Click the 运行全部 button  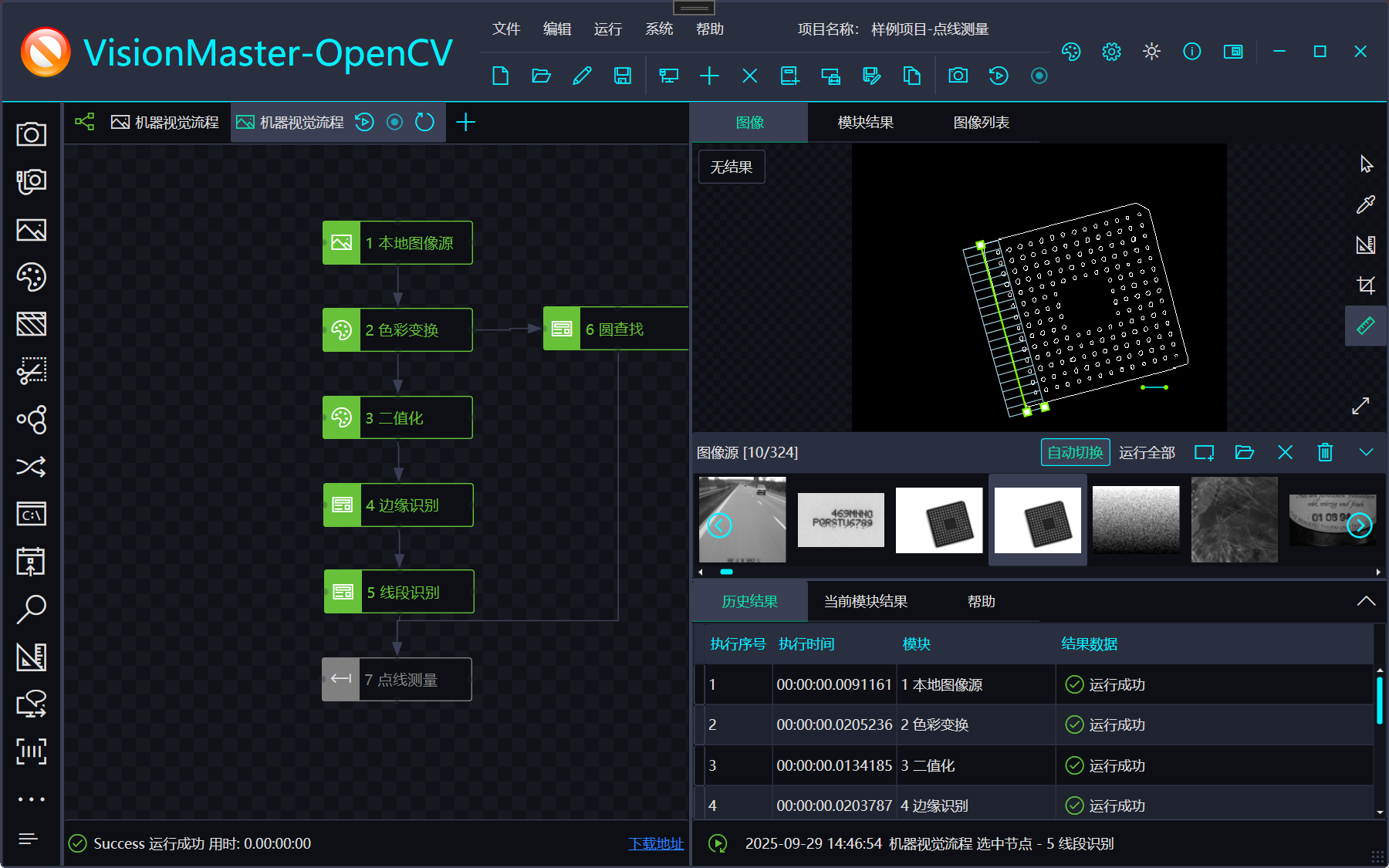1147,452
